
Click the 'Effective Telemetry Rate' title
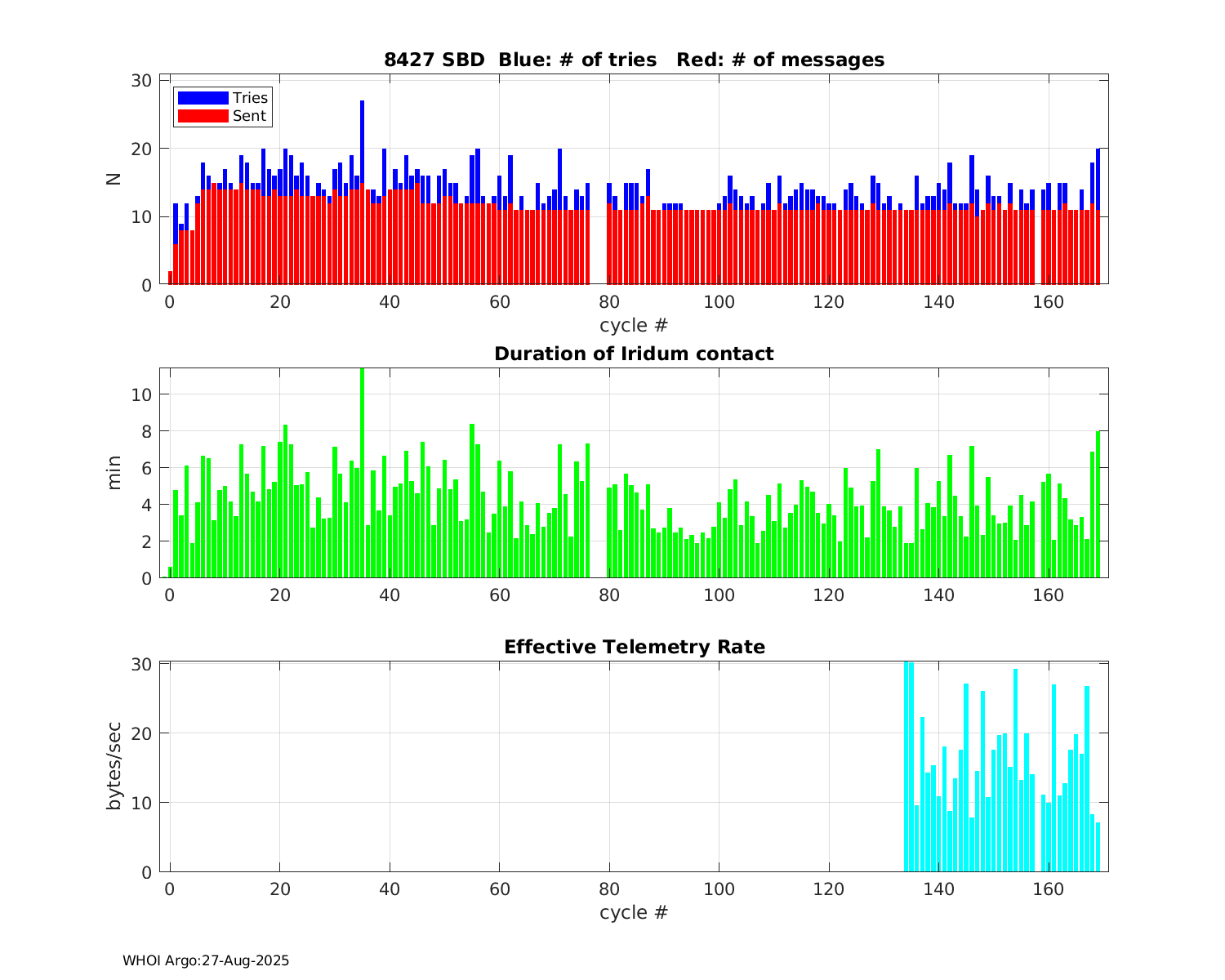point(634,647)
